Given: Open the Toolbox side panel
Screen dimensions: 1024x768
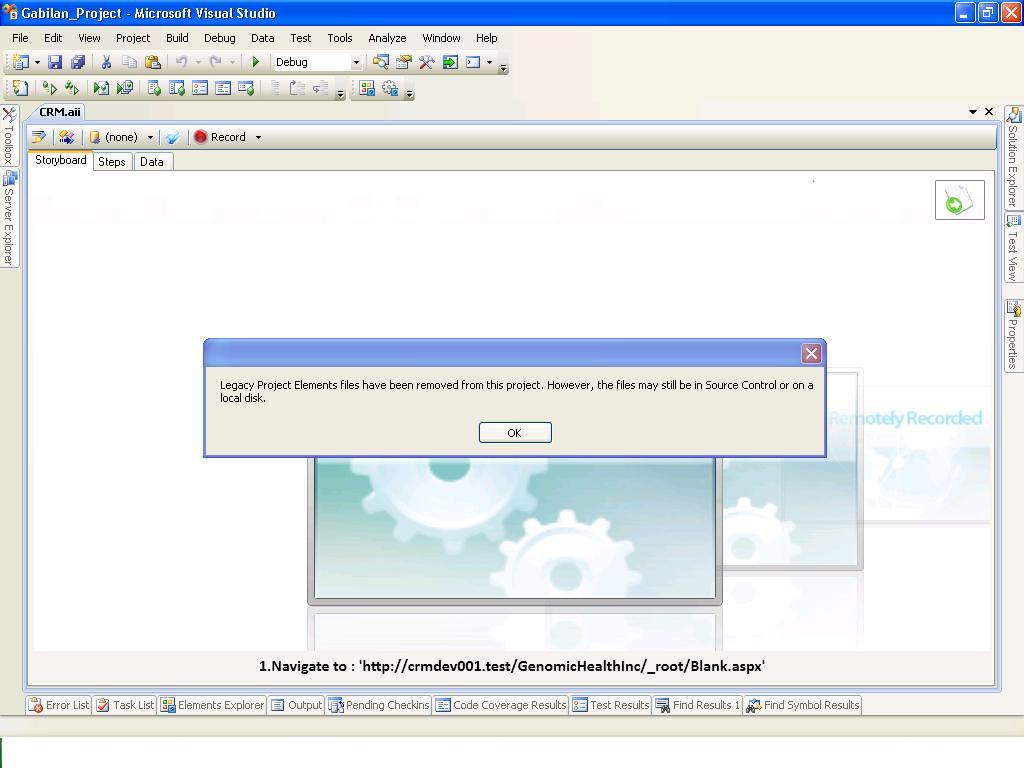Looking at the screenshot, I should click(9, 136).
